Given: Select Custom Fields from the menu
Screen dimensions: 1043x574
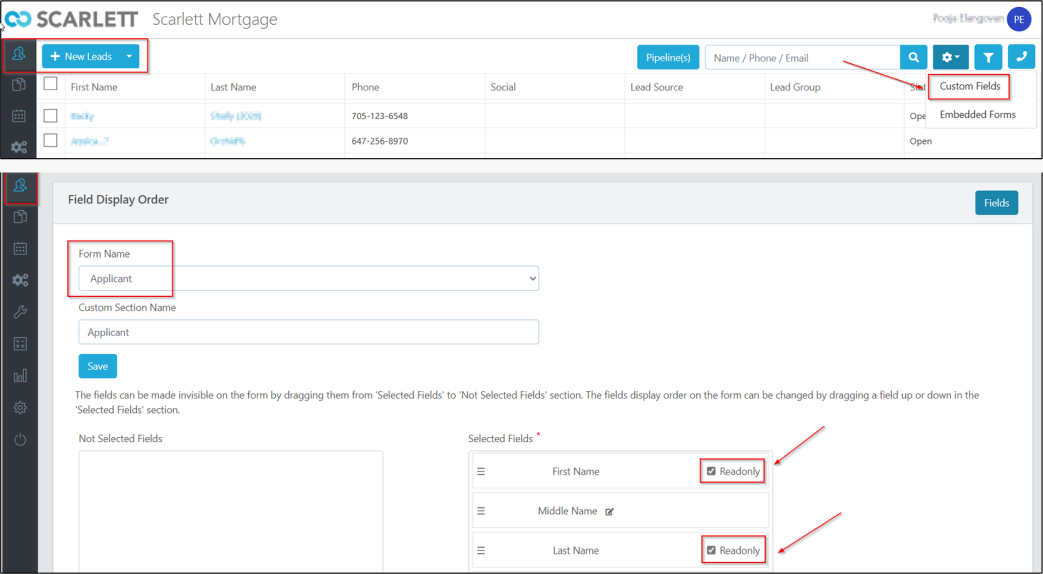Looking at the screenshot, I should (969, 86).
